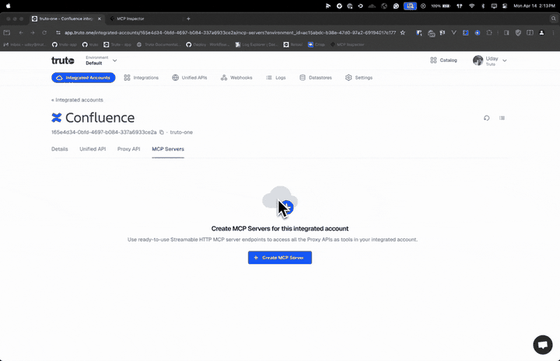Open the browser profile avatar icon
The width and height of the screenshot is (560, 361).
(542, 32)
